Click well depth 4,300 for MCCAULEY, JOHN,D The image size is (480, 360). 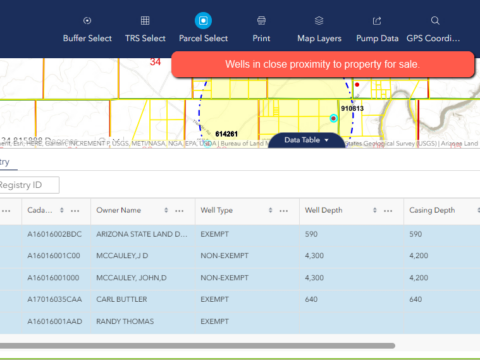(314, 278)
